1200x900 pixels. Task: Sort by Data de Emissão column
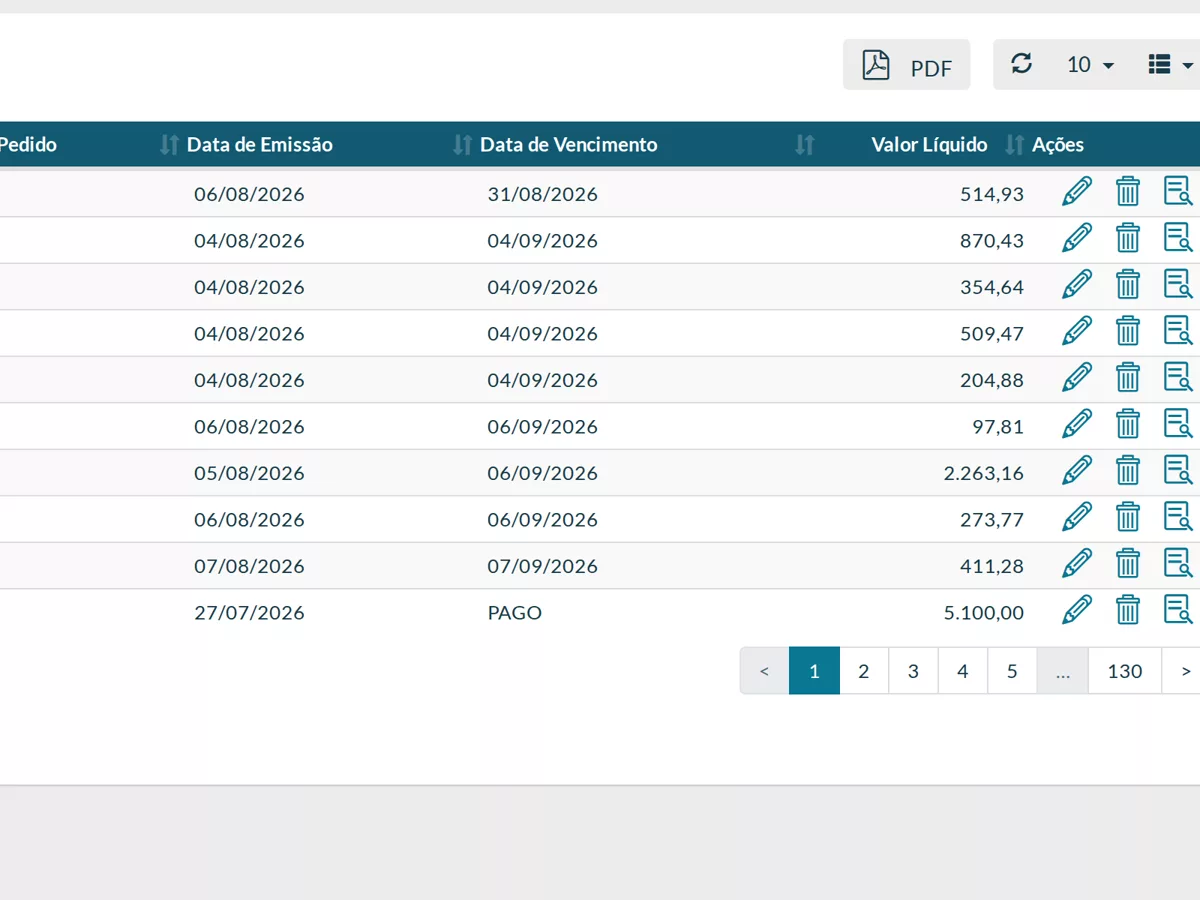pos(259,145)
